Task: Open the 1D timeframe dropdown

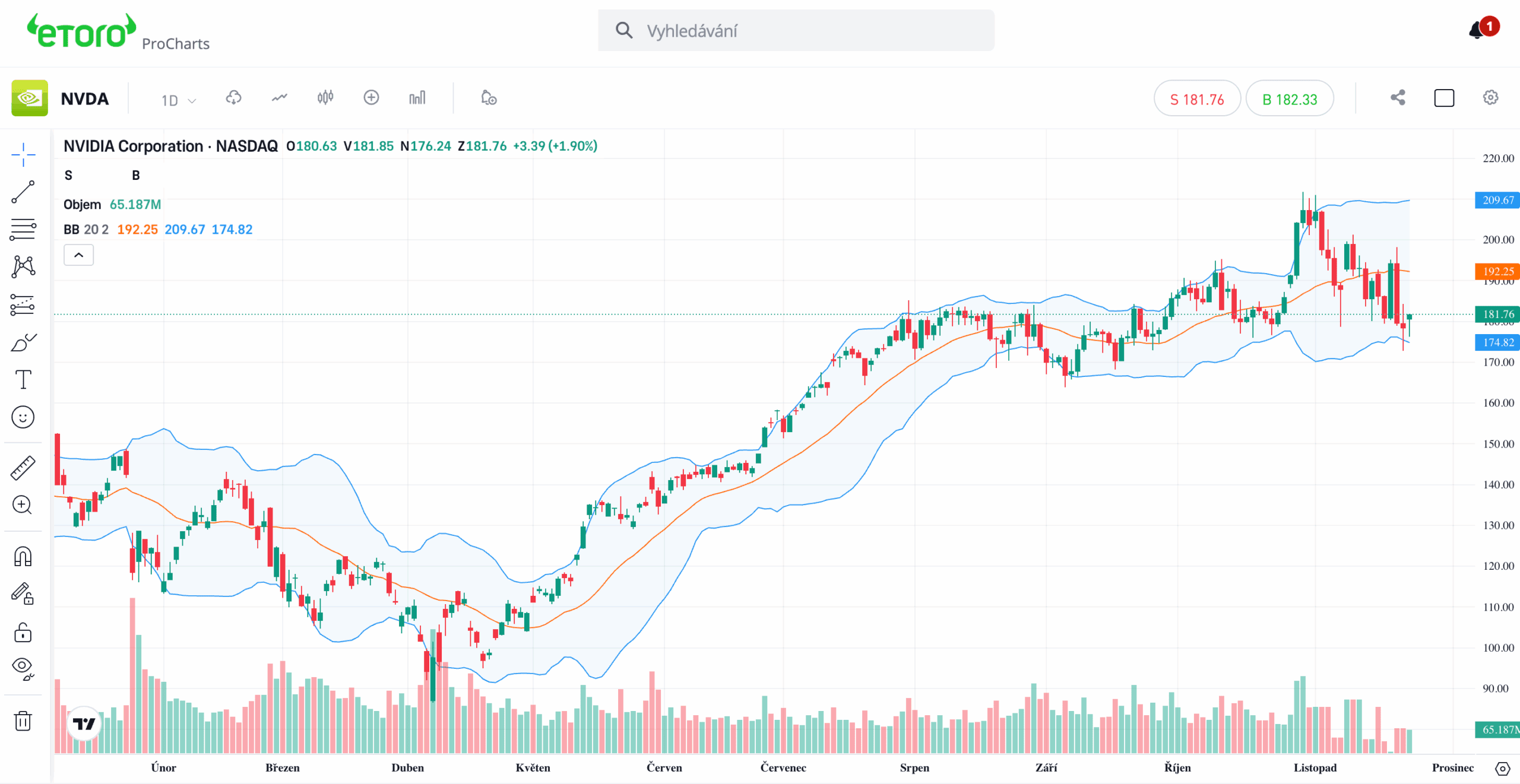Action: point(178,100)
